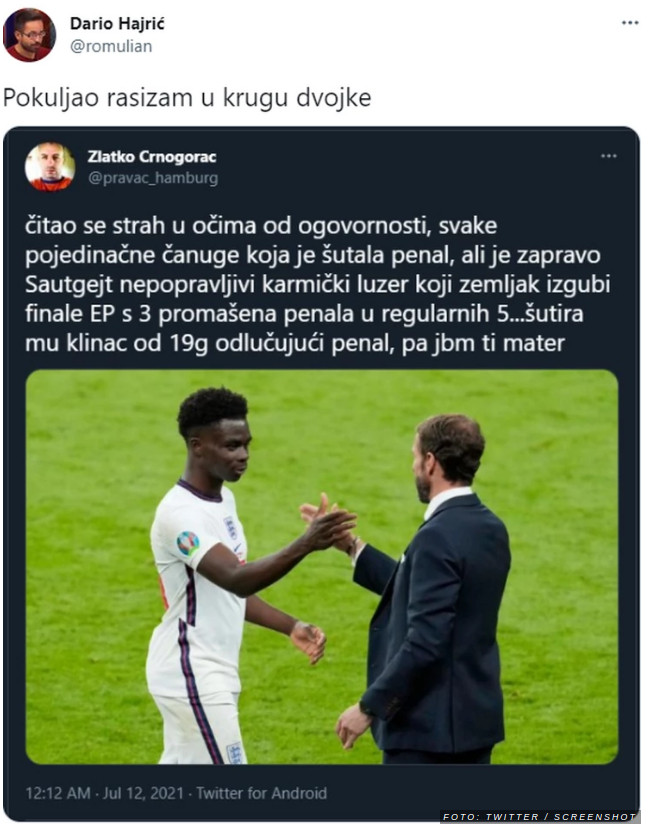Open Dario Hajrić's profile avatar
This screenshot has height=825, width=650.
click(x=28, y=35)
